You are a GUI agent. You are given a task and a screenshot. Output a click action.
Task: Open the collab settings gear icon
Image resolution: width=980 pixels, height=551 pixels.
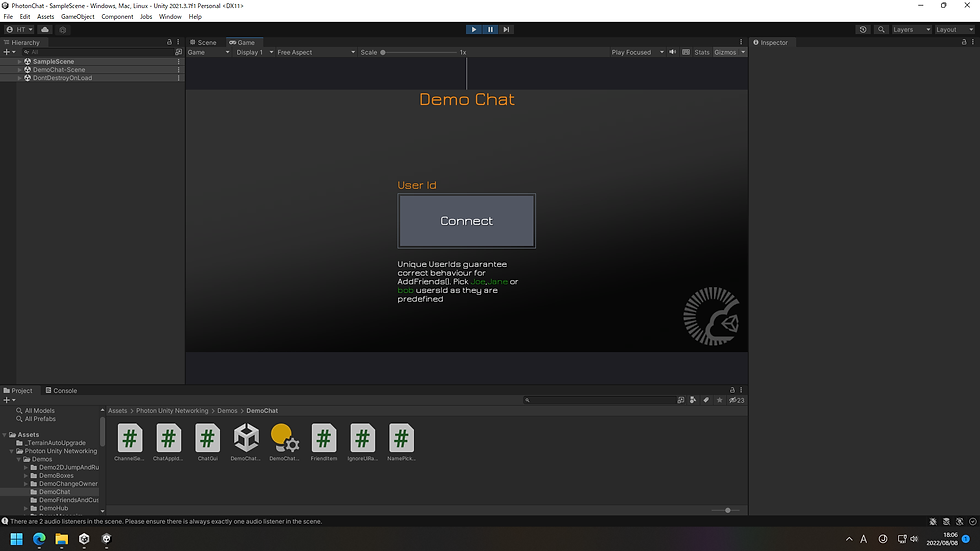(62, 29)
